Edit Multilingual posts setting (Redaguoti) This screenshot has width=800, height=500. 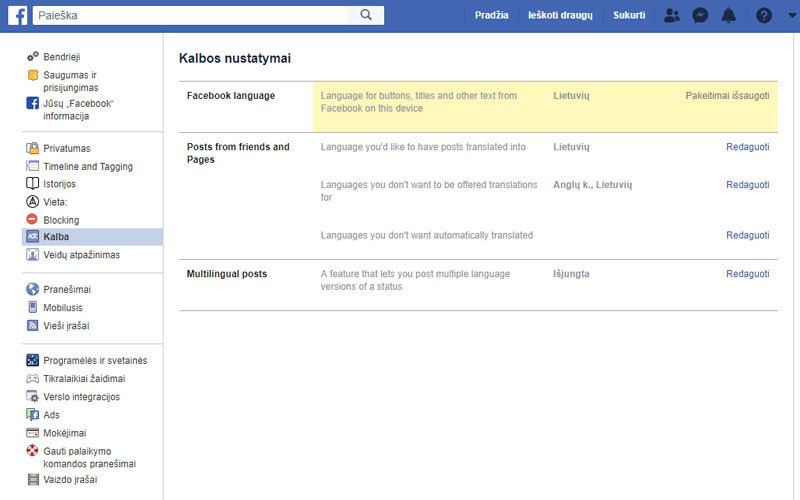coord(747,274)
